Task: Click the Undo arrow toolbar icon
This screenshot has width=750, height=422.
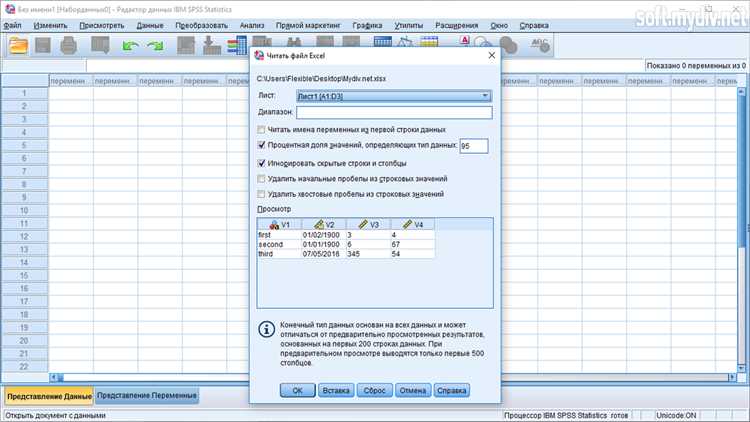Action: pos(130,45)
